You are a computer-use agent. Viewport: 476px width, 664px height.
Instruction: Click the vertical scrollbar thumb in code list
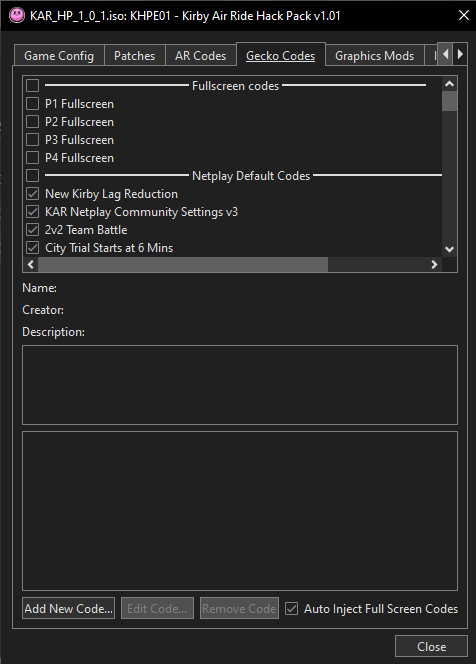pos(449,101)
